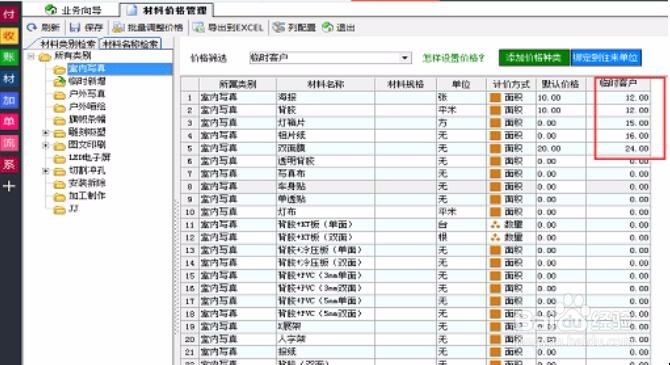Click the plus icon in sidebar
This screenshot has height=365, width=670.
click(9, 186)
